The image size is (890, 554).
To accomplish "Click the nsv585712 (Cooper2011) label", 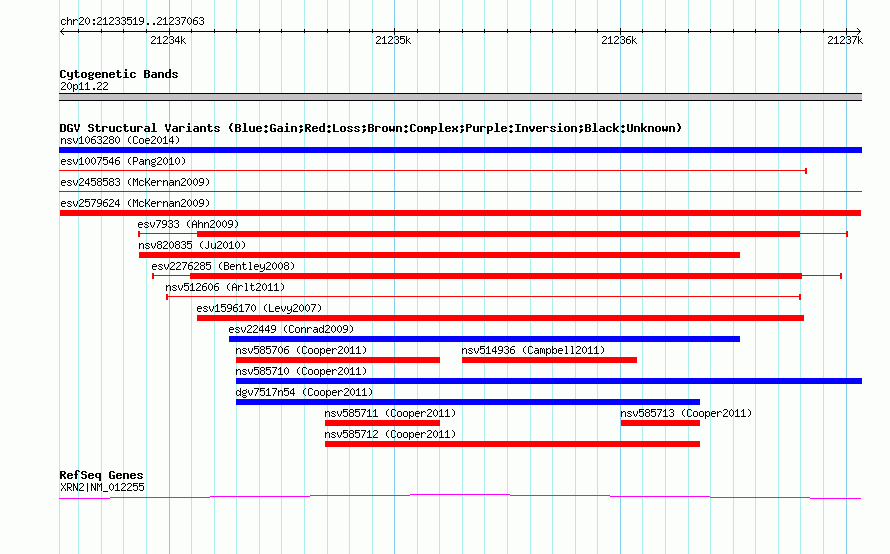I will pyautogui.click(x=390, y=434).
